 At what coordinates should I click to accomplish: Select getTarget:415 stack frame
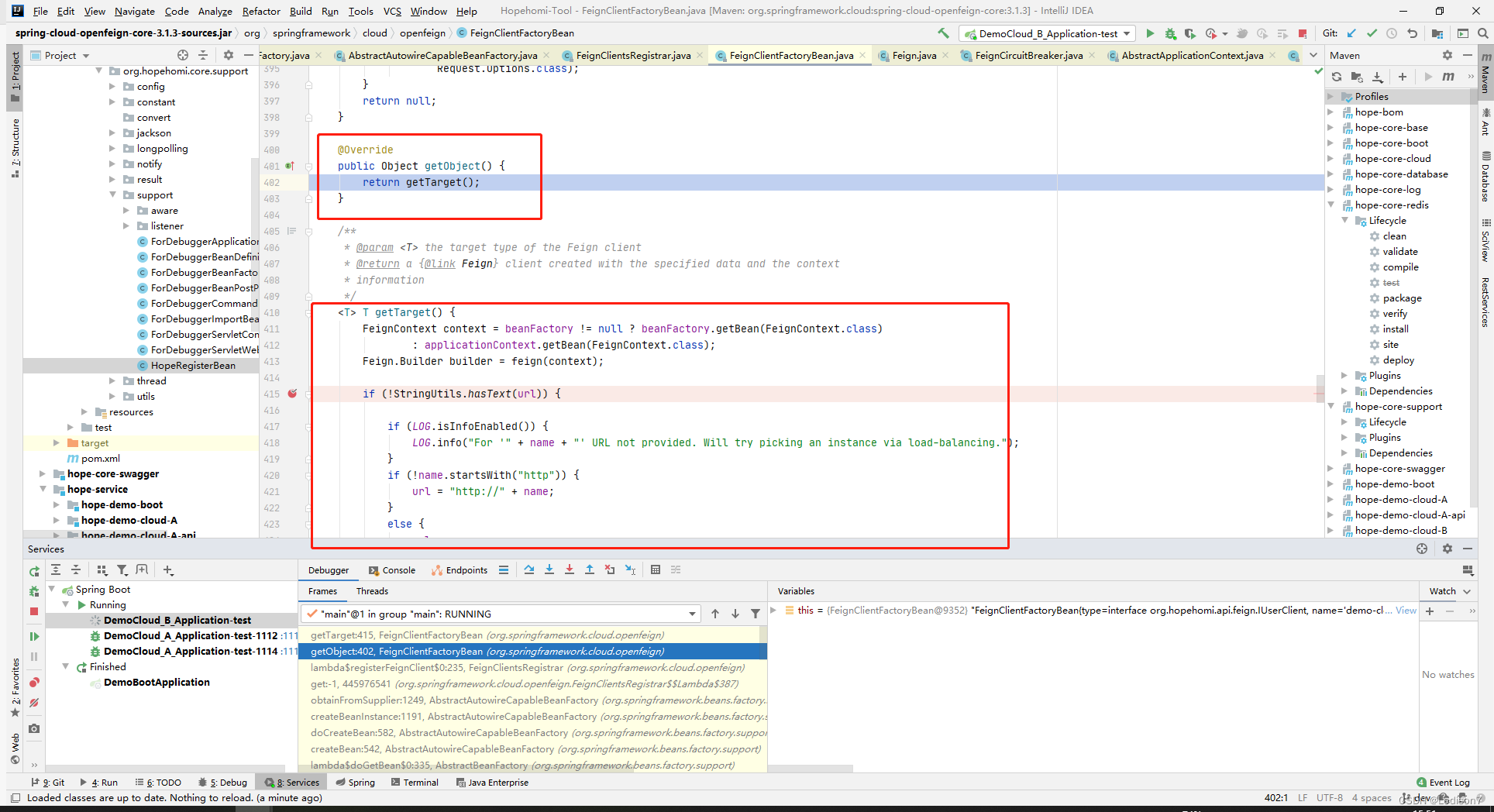coord(533,635)
